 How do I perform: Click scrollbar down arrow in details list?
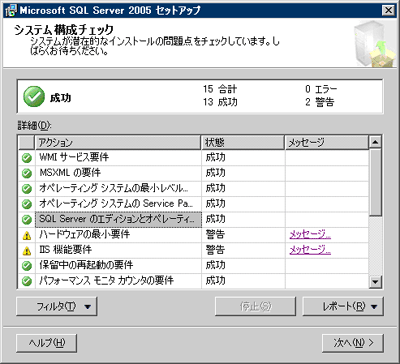(376, 282)
